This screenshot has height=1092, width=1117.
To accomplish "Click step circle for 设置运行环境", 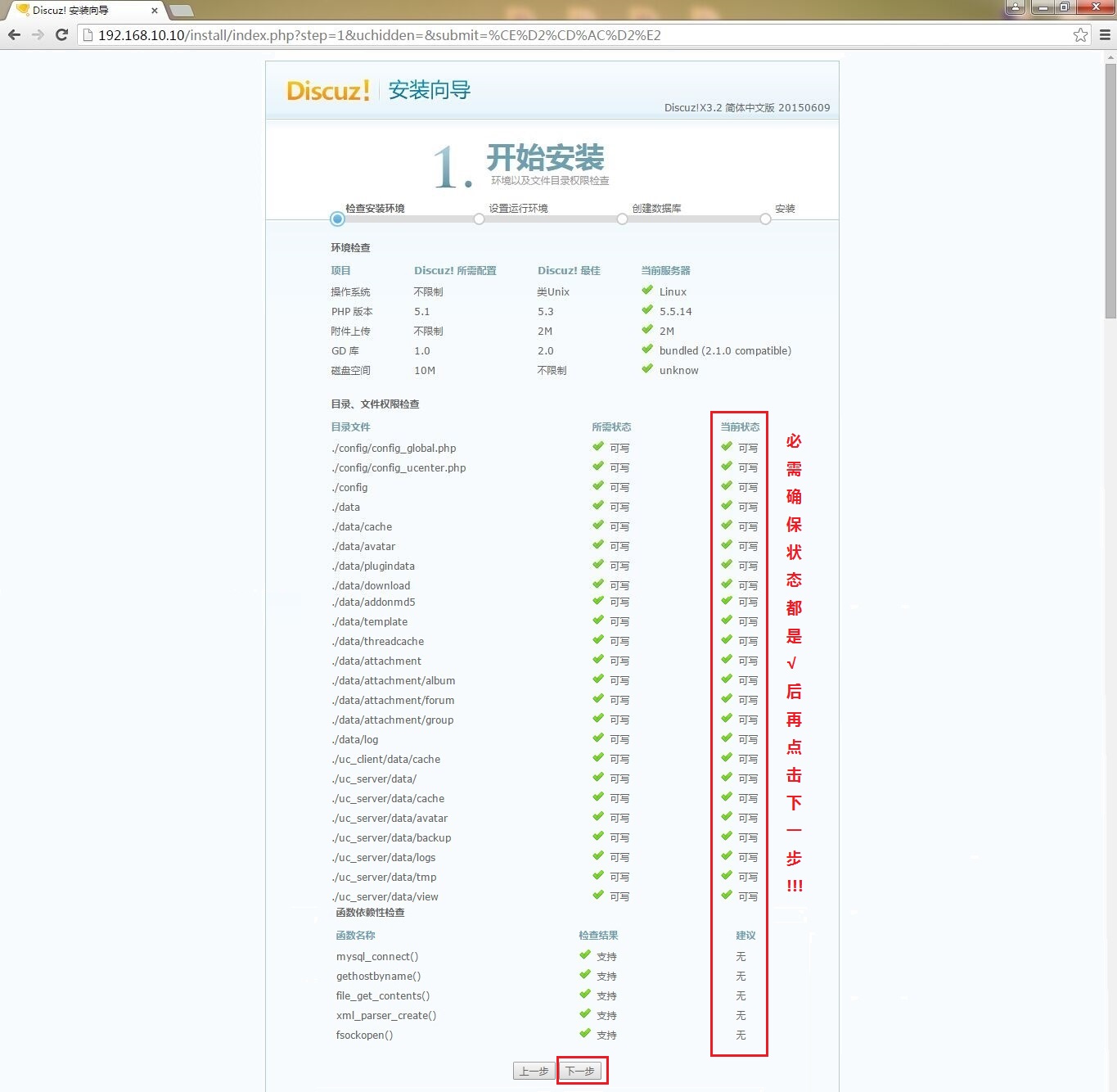I will 479,219.
